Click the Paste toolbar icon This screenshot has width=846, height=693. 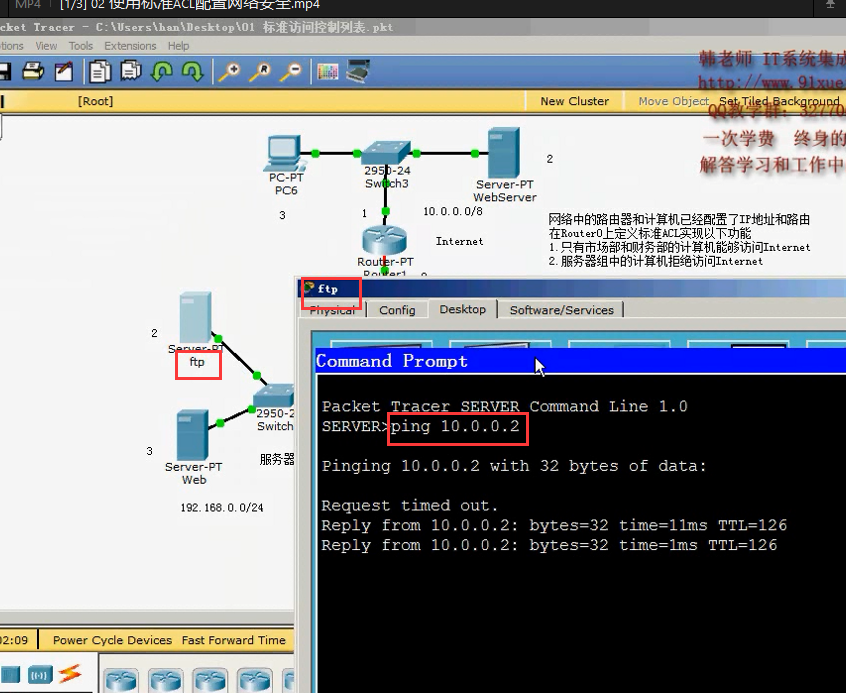tap(131, 71)
